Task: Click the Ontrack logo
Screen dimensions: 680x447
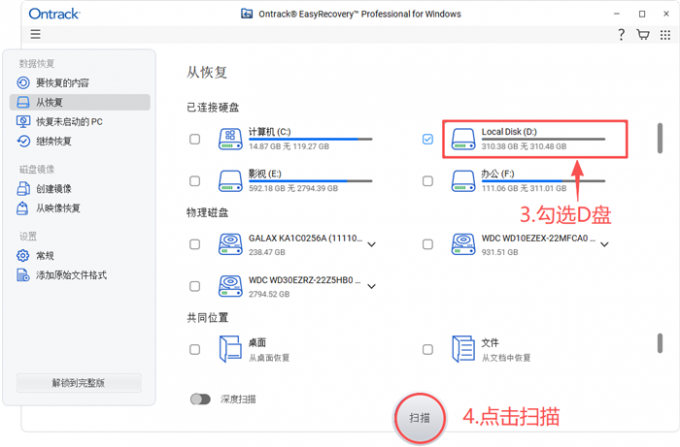Action: point(54,14)
